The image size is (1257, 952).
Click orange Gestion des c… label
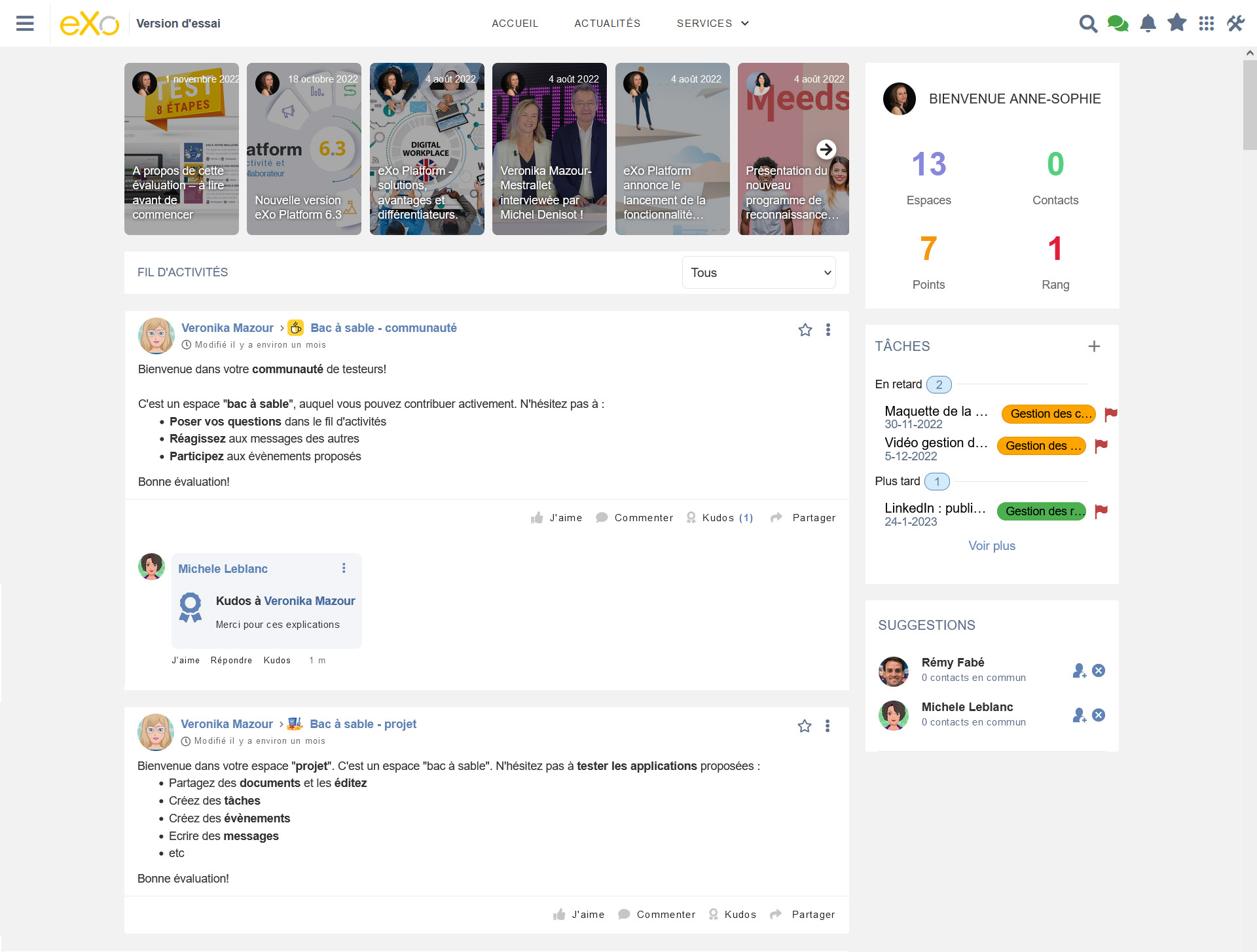tap(1049, 414)
